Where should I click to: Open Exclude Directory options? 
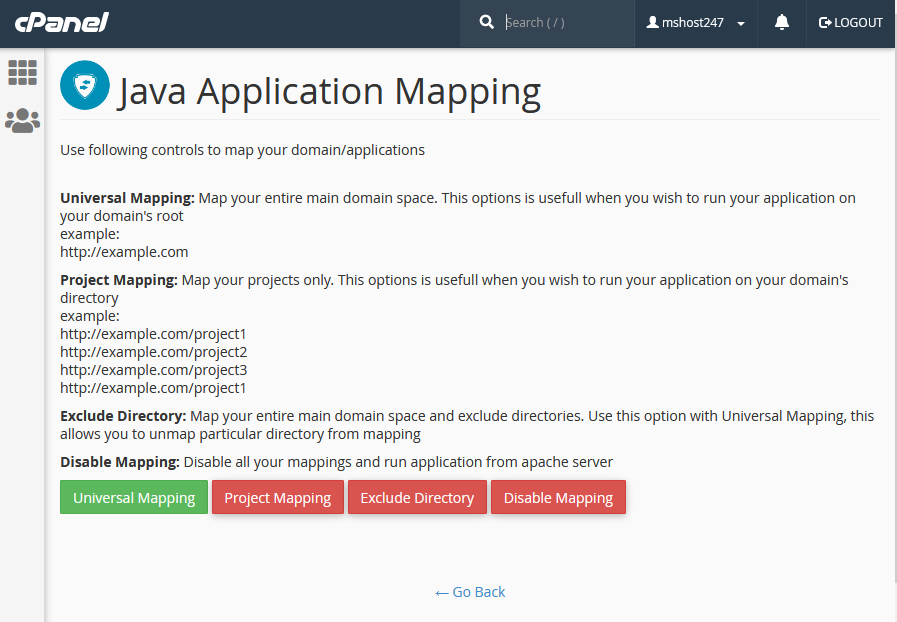[x=417, y=497]
